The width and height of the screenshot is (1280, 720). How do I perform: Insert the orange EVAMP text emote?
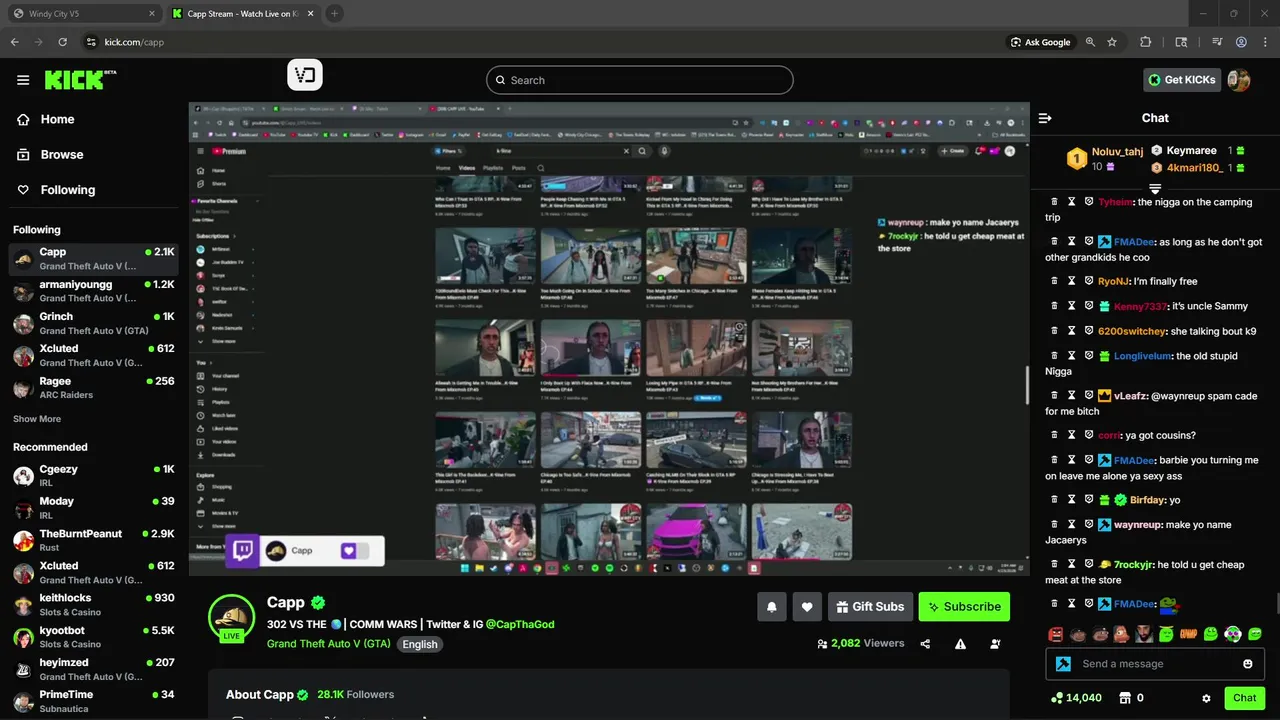(1188, 634)
